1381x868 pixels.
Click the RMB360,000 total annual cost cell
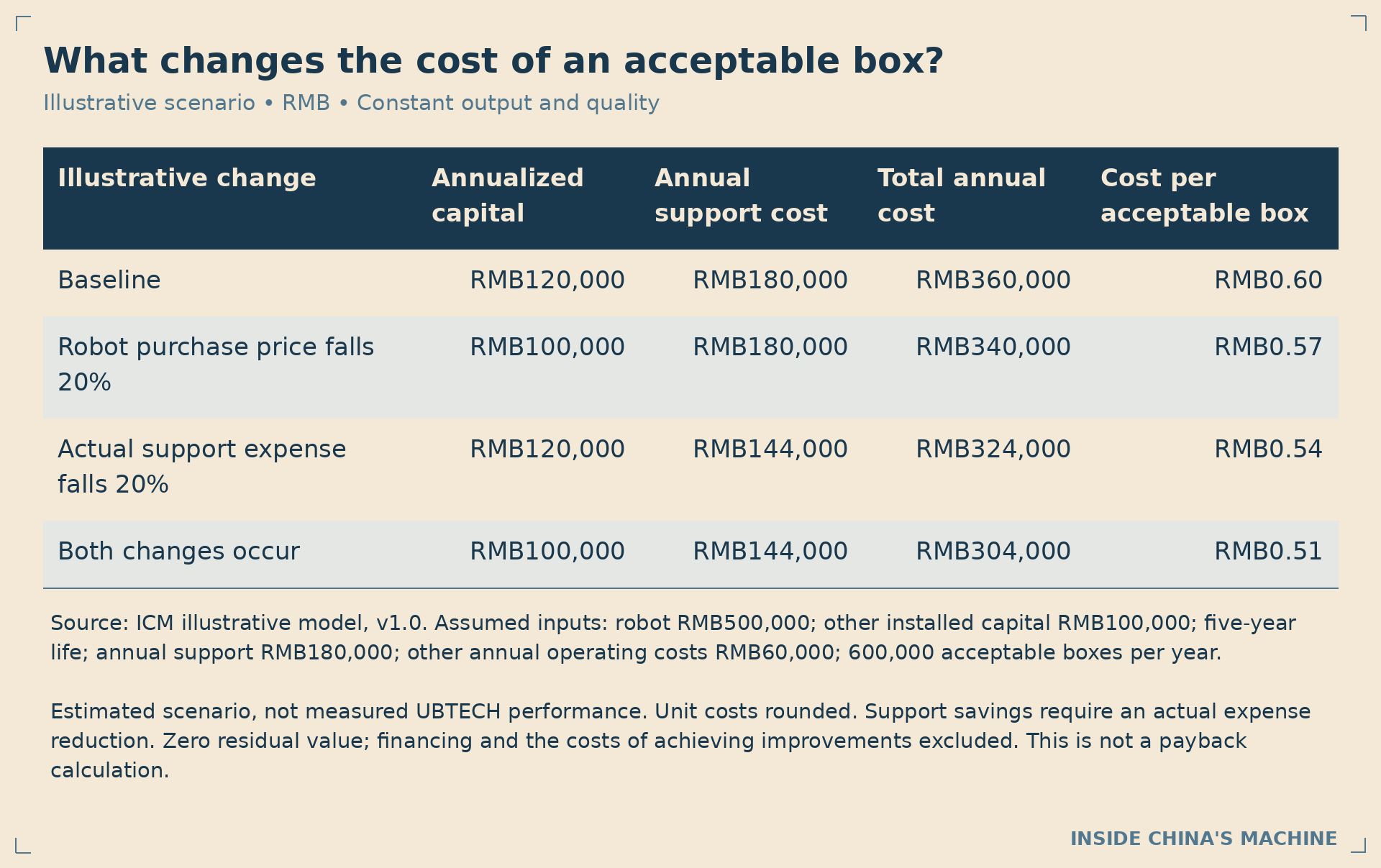tap(993, 280)
